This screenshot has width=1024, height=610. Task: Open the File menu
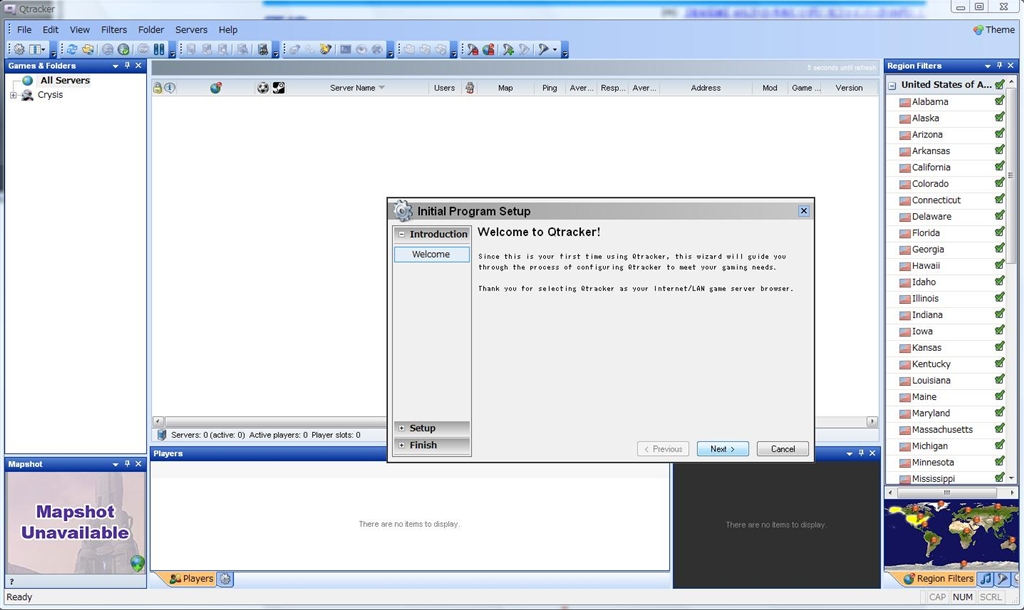(24, 30)
